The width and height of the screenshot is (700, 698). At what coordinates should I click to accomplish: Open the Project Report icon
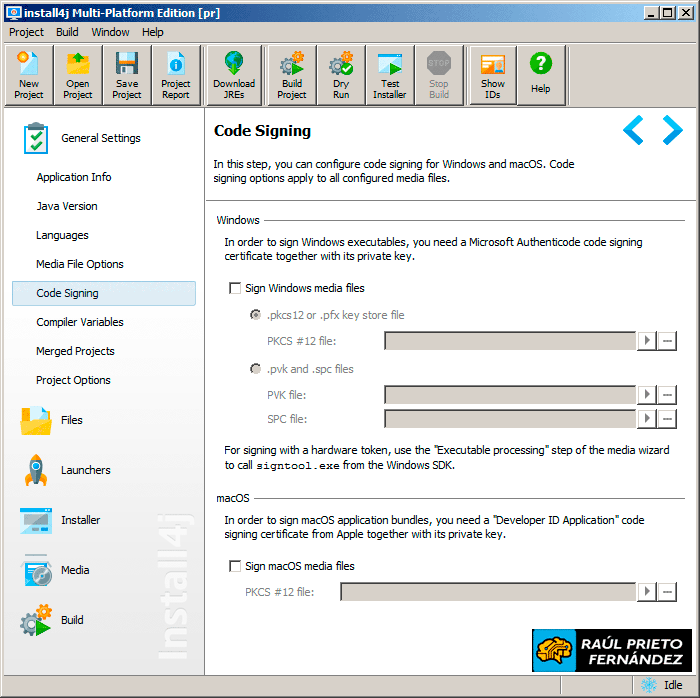click(x=176, y=75)
